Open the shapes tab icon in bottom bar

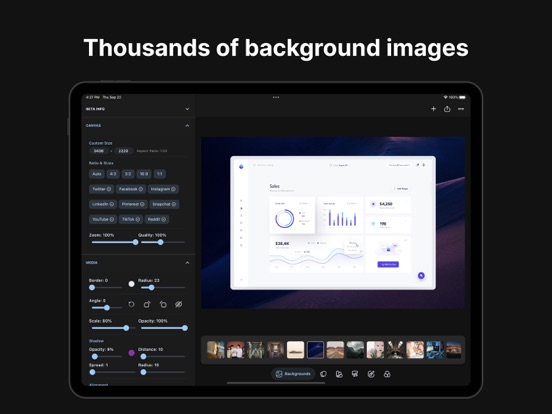pos(339,374)
